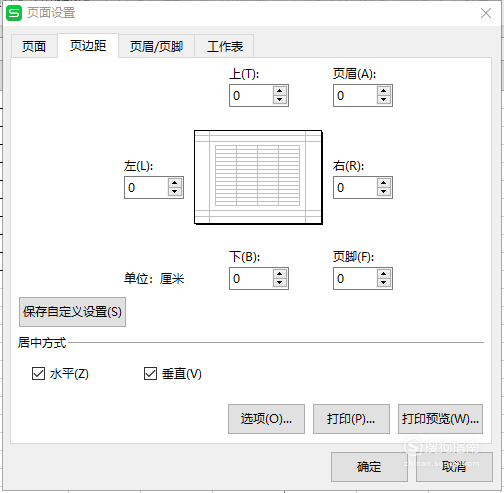Viewport: 504px width, 493px height.
Task: Decrease right margin with its down arrow
Action: [383, 192]
